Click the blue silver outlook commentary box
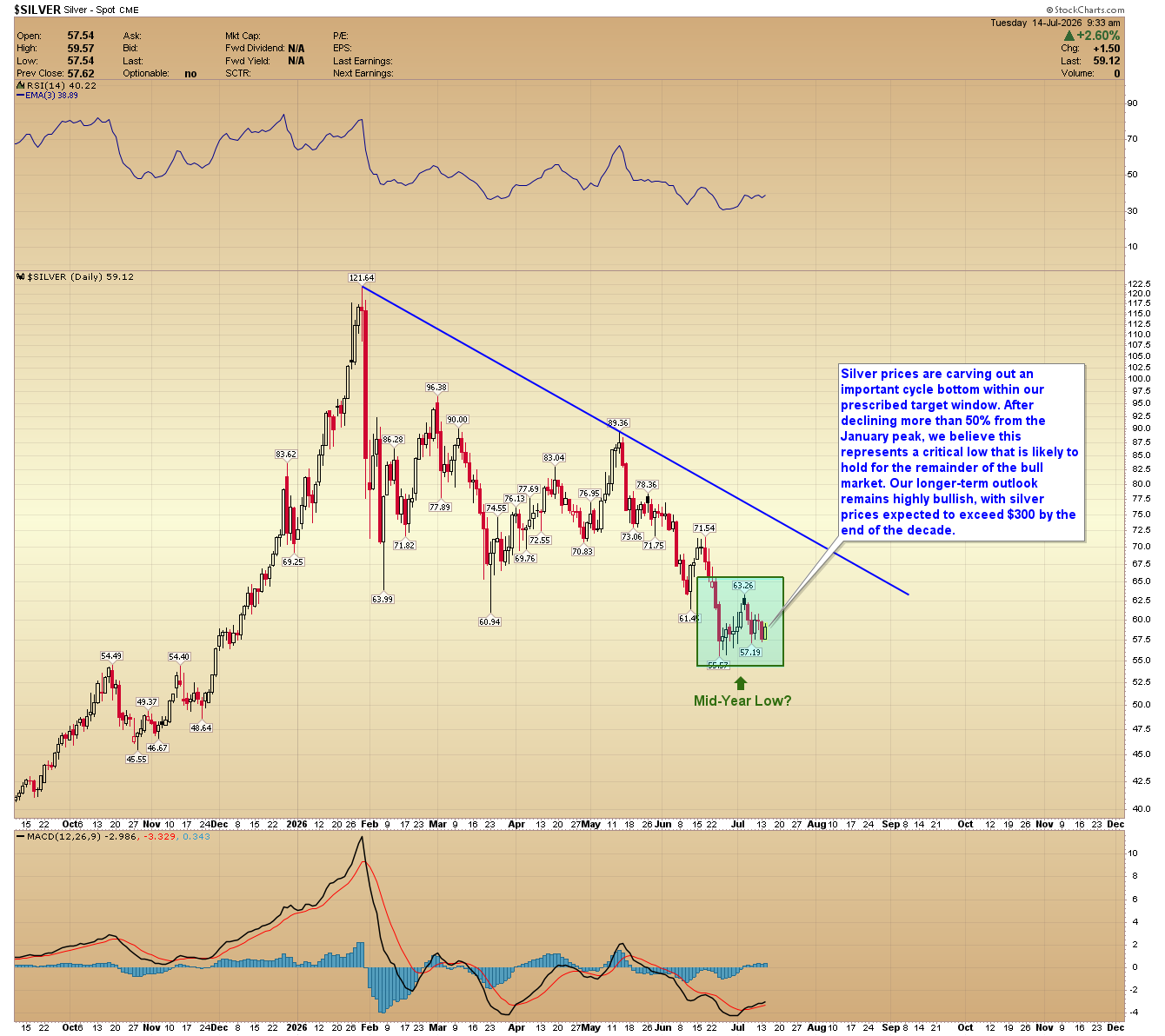 961,452
